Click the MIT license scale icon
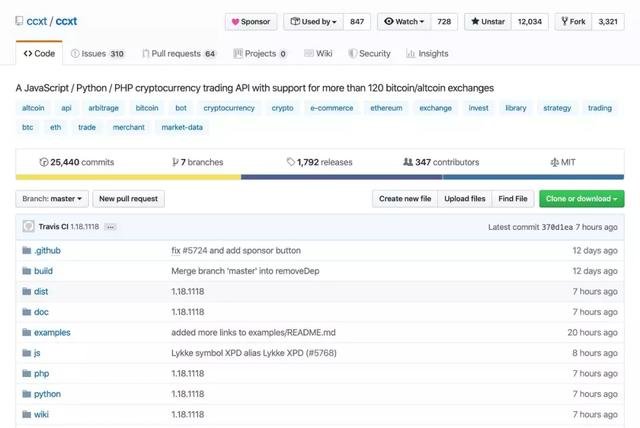 pos(555,162)
